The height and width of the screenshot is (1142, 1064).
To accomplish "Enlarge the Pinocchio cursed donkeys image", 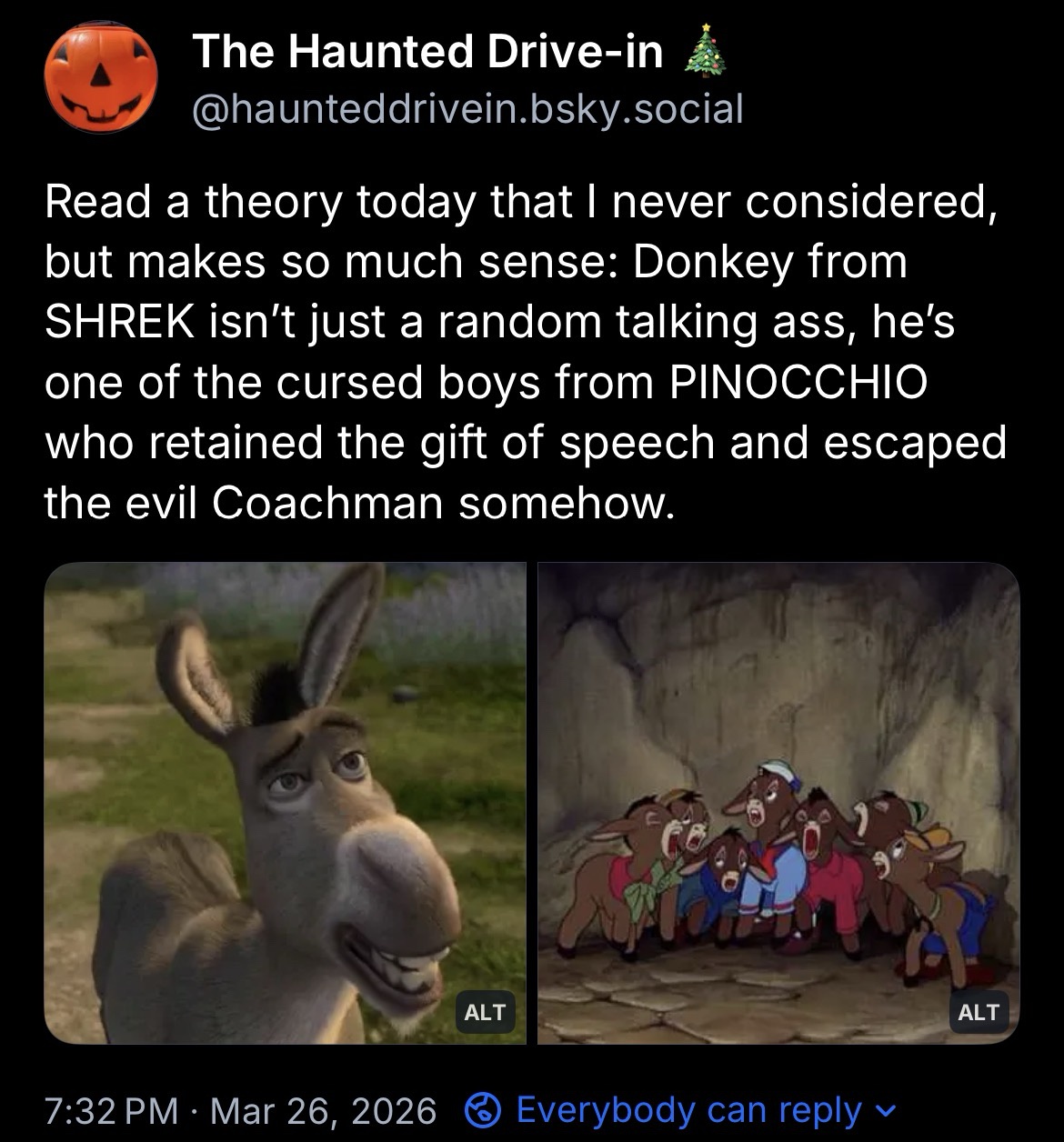I will point(778,802).
